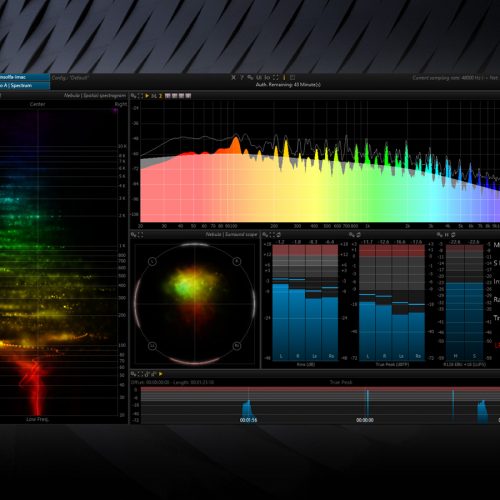Click the reset icon on RMS meter toolbar
The width and height of the screenshot is (500, 500).
click(x=279, y=235)
